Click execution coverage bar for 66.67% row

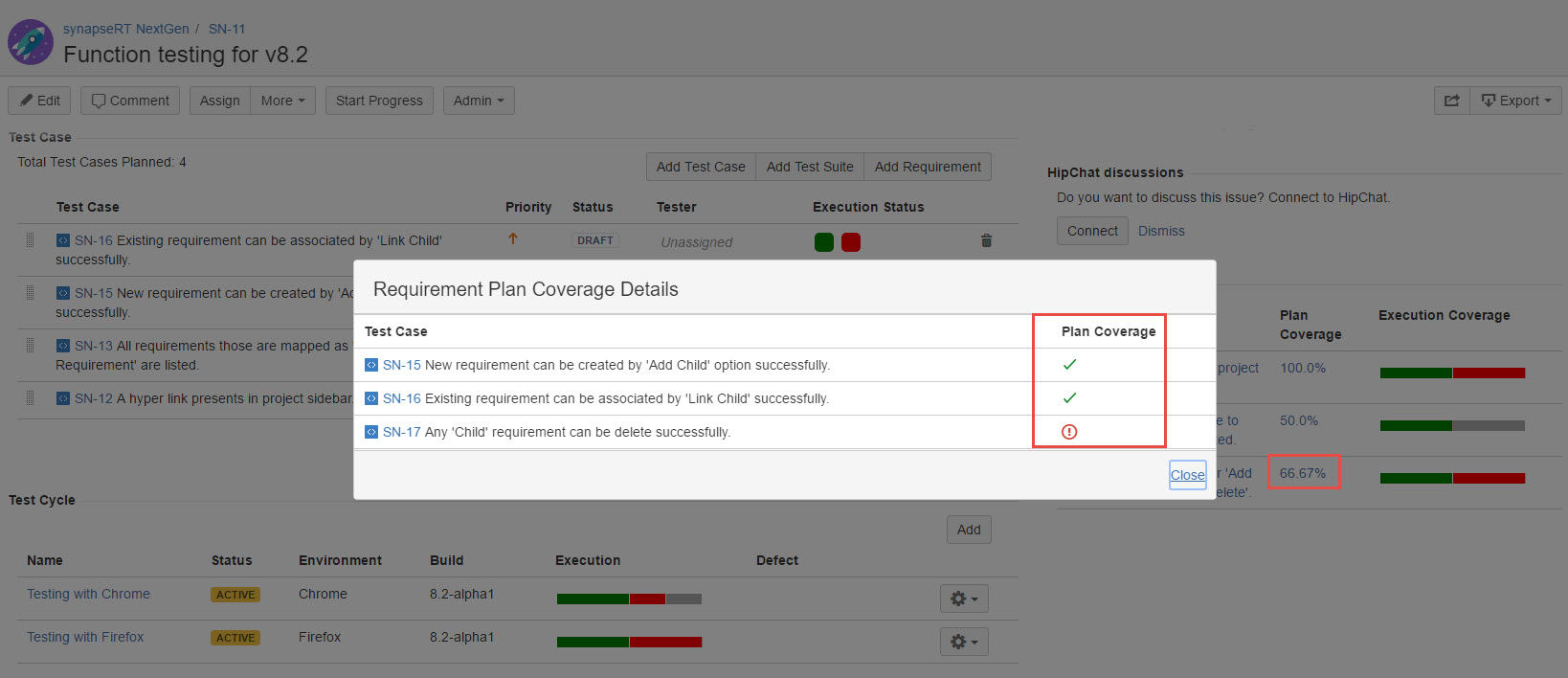(x=1452, y=478)
